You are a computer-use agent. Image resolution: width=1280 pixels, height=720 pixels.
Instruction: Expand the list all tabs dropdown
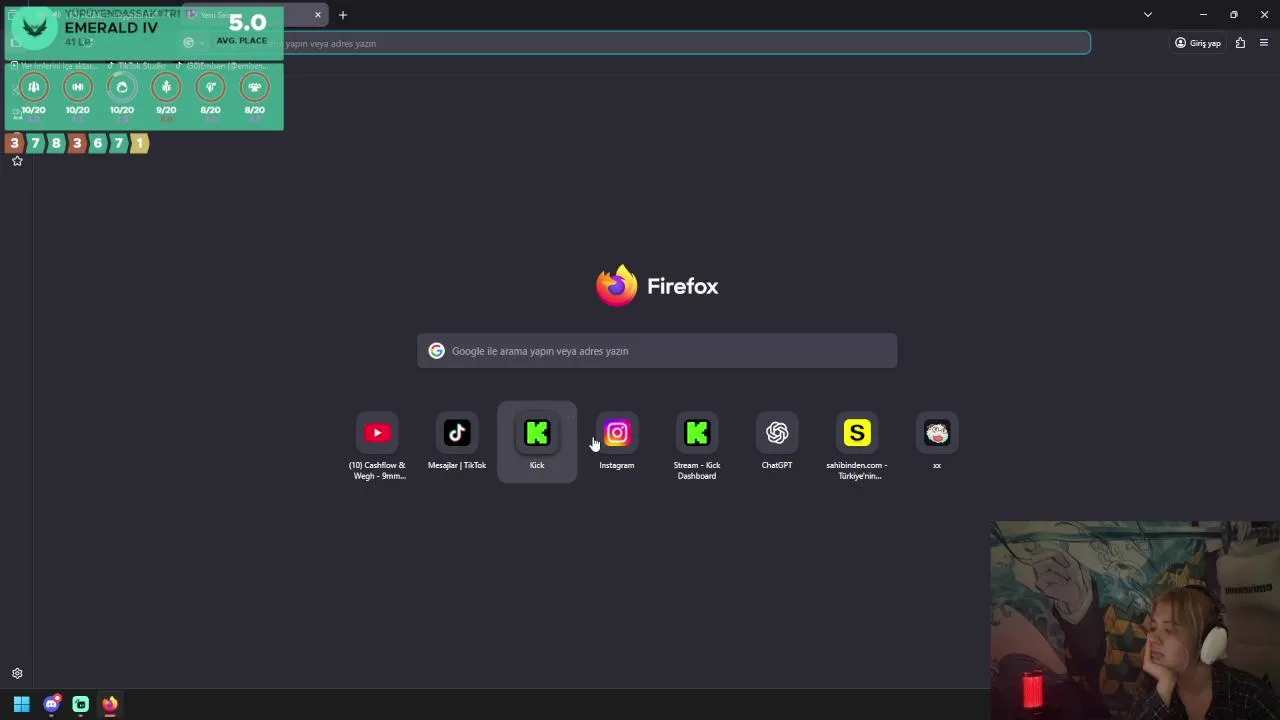point(1148,15)
